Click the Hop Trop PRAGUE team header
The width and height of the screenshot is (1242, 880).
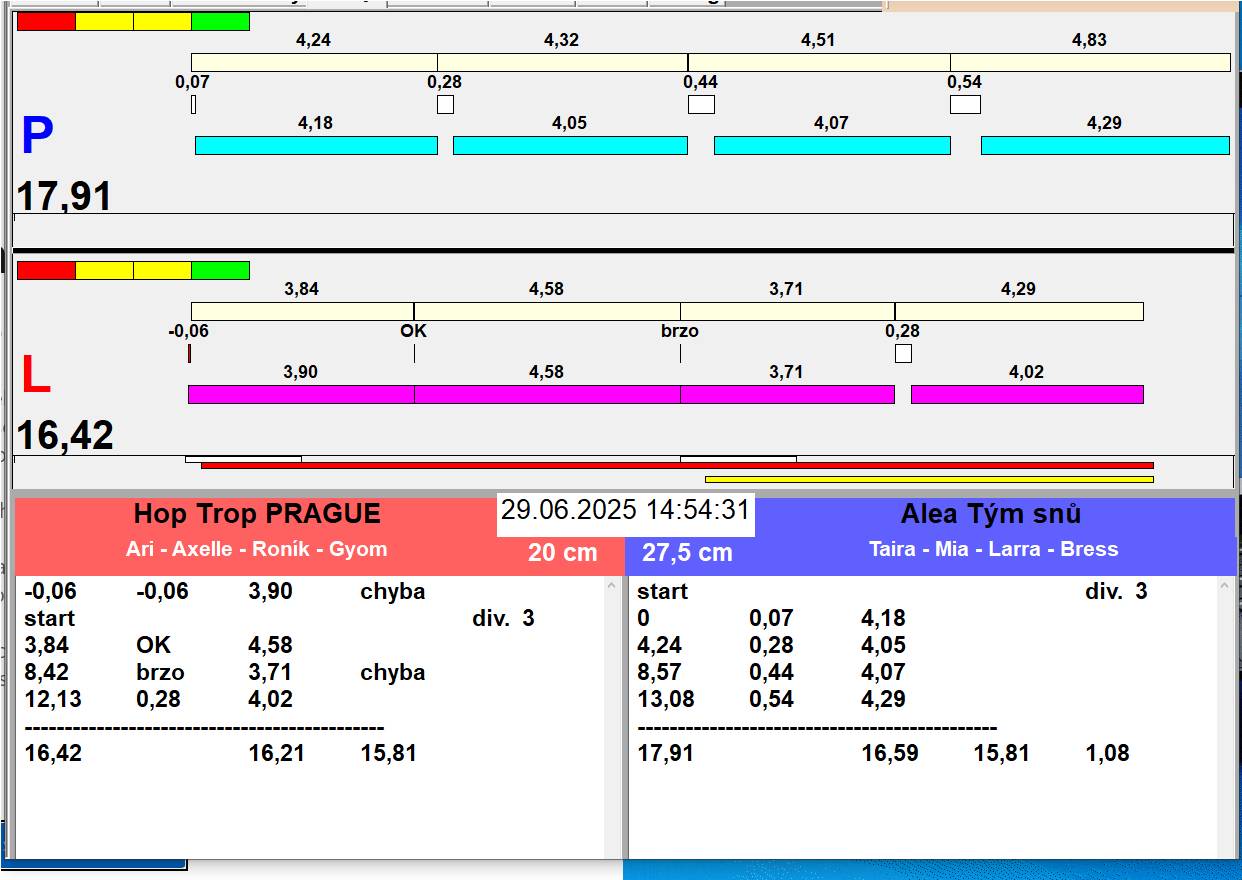pos(257,515)
